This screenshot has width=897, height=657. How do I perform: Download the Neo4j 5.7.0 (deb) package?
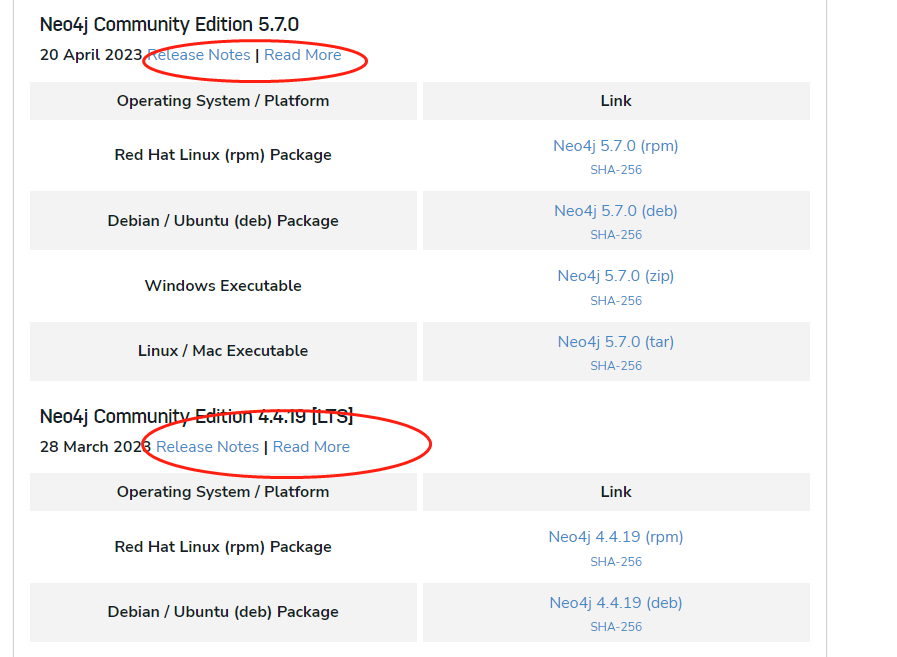point(615,211)
